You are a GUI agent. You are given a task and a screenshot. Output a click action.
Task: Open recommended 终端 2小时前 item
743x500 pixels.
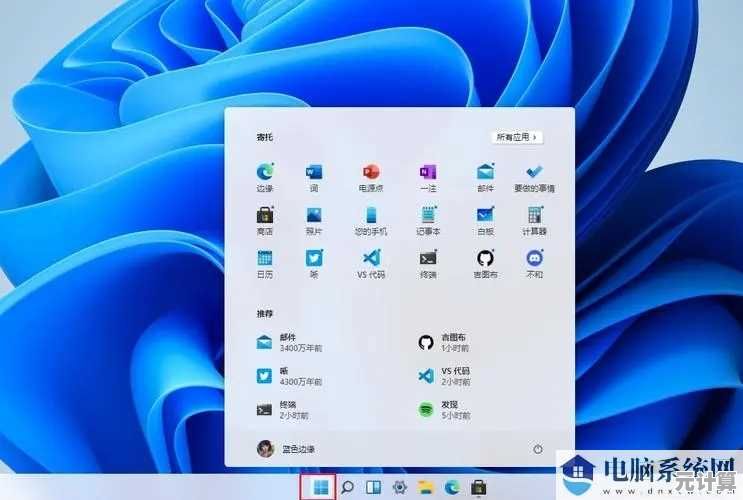pyautogui.click(x=283, y=409)
